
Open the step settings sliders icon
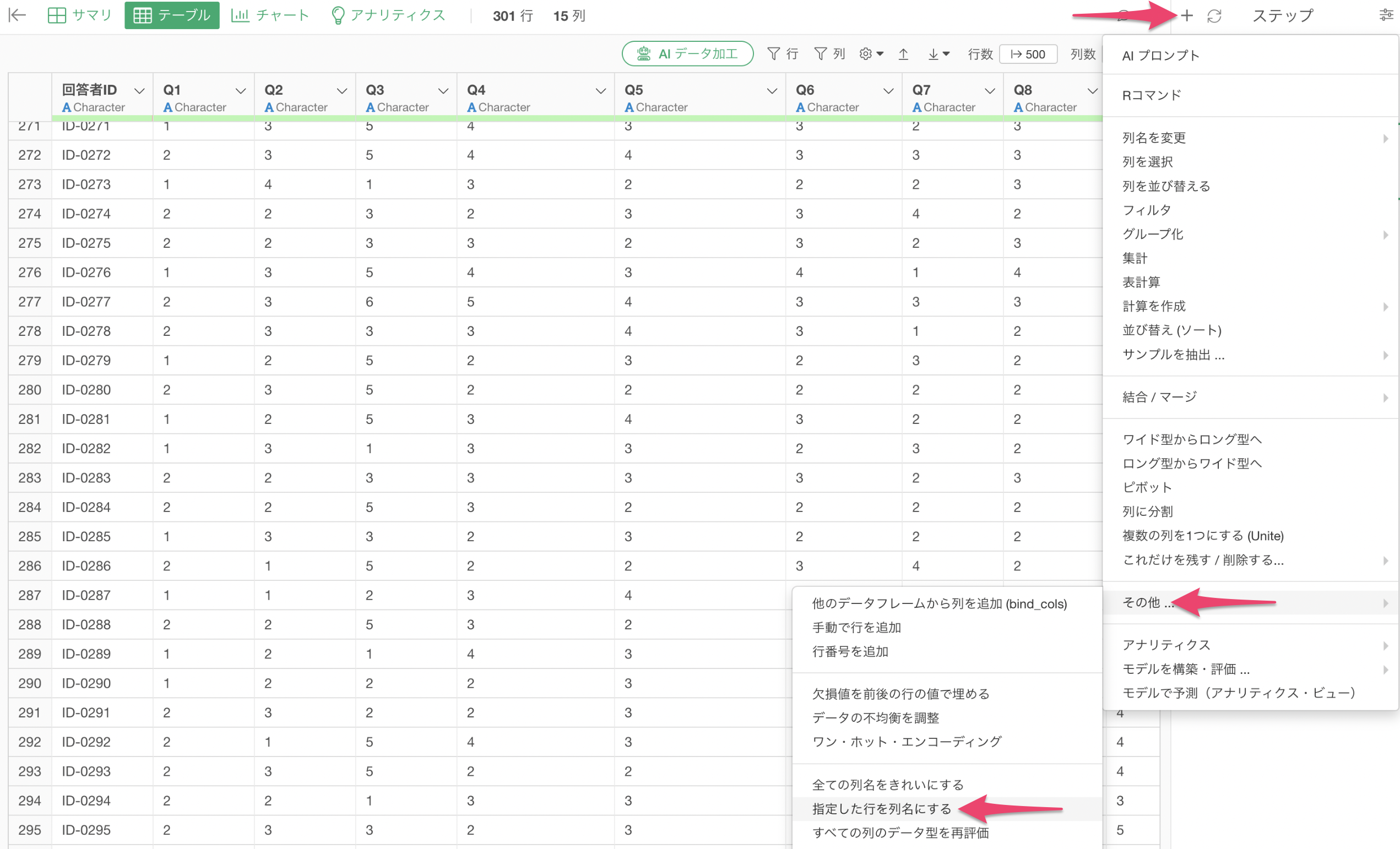tap(1386, 15)
